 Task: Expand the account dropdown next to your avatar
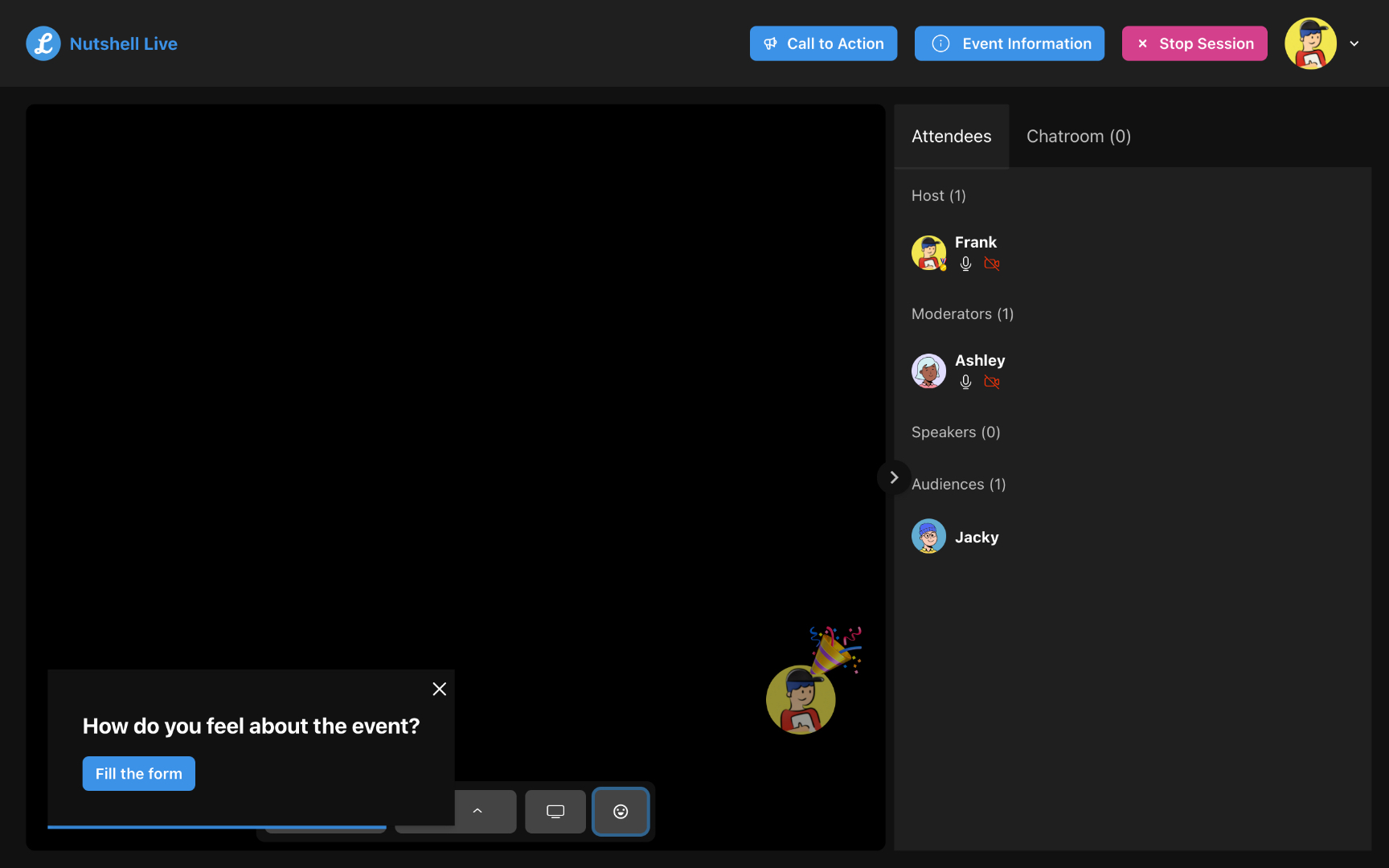tap(1354, 43)
